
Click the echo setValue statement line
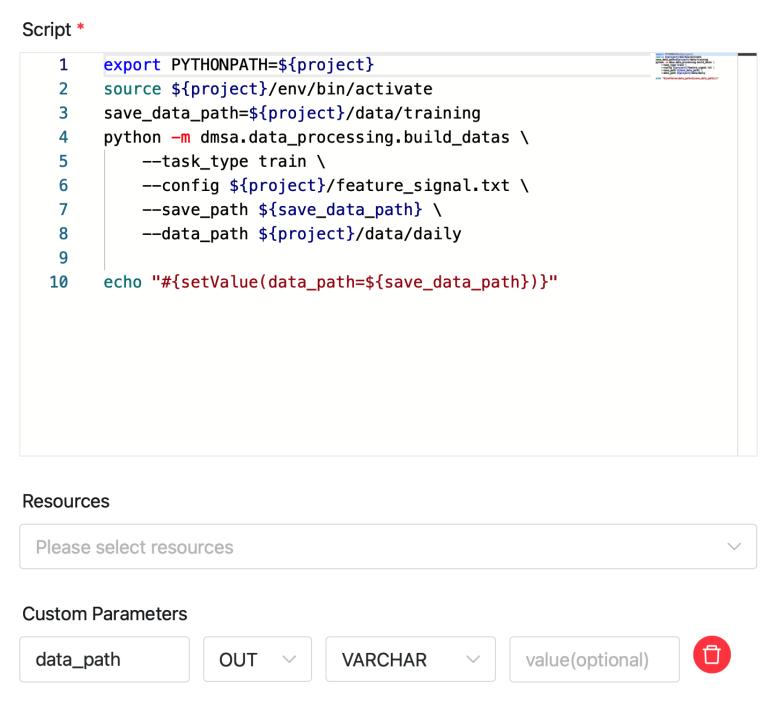(330, 282)
